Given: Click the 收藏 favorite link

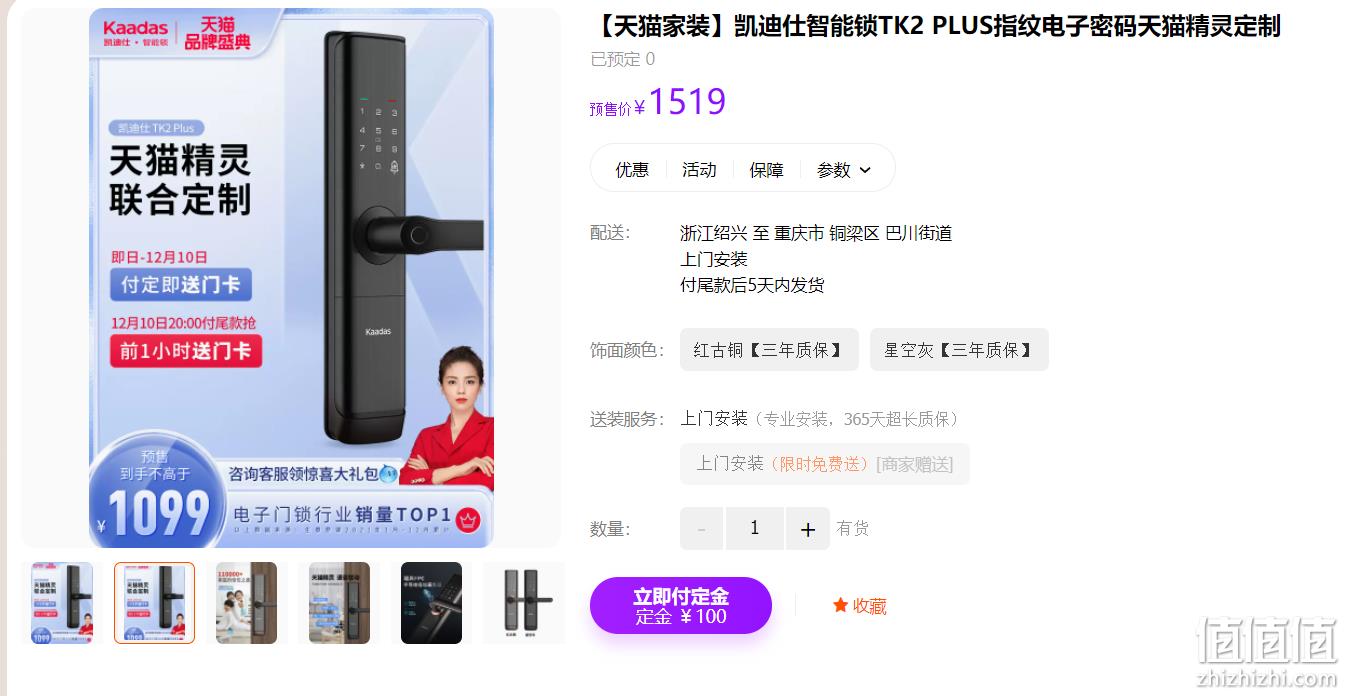Looking at the screenshot, I should click(x=859, y=605).
